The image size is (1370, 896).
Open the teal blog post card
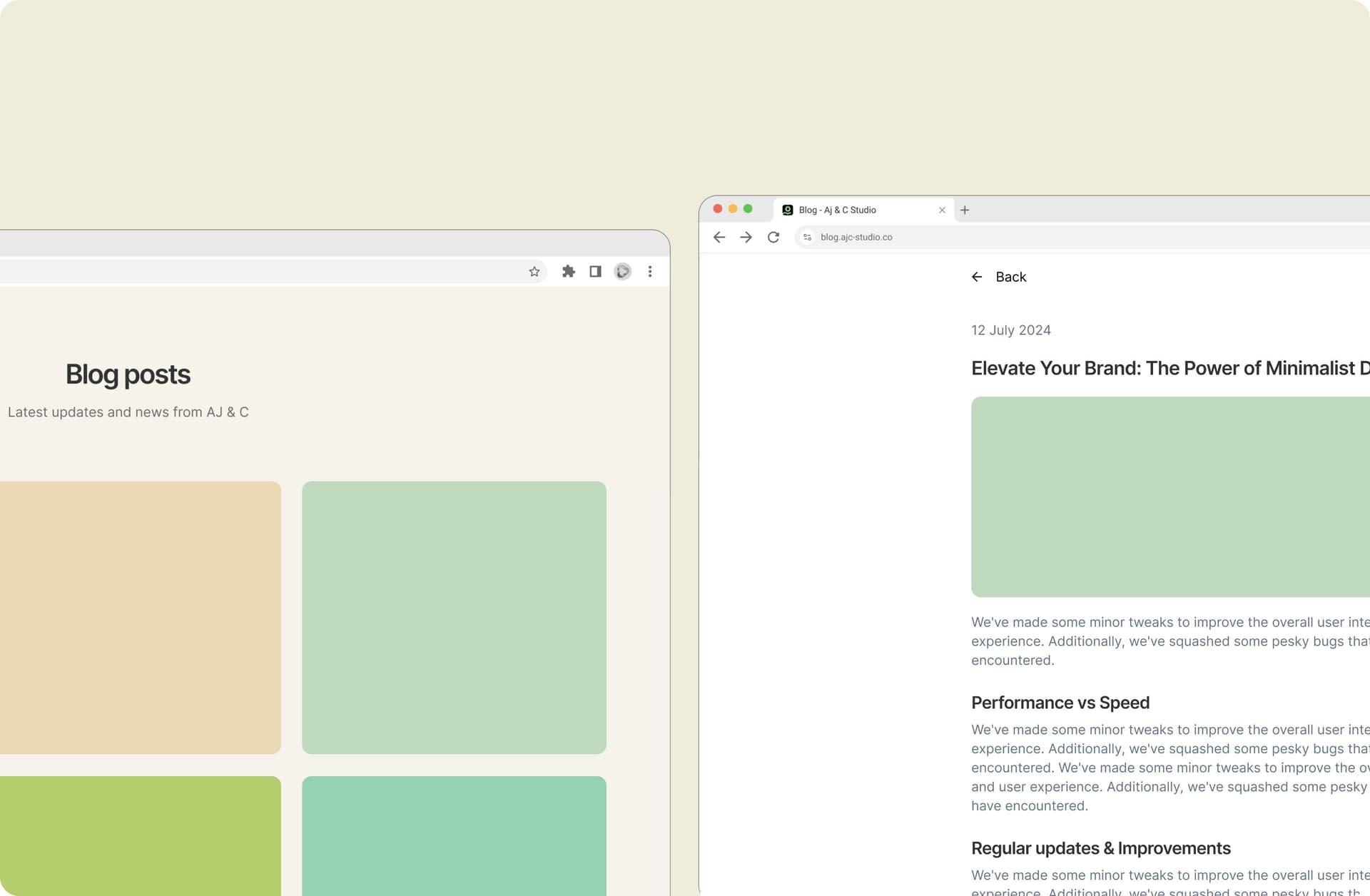[x=454, y=835]
